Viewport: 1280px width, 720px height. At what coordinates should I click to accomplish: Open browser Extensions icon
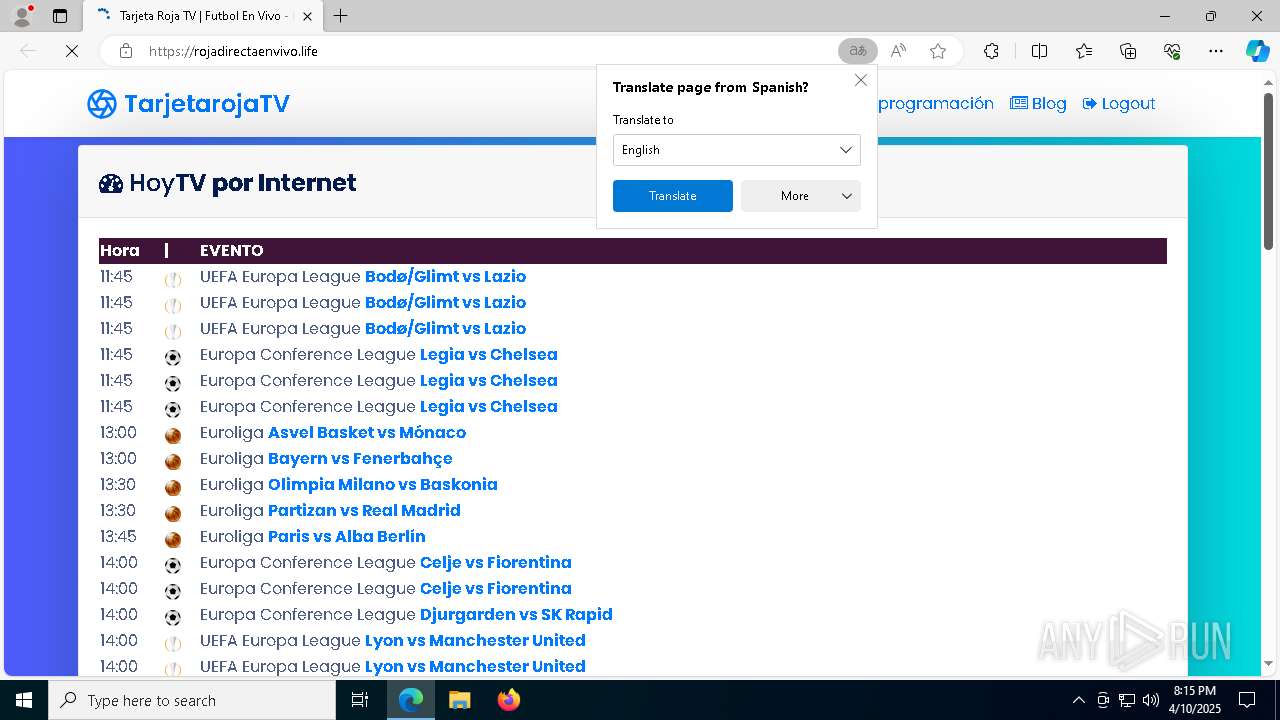point(991,51)
